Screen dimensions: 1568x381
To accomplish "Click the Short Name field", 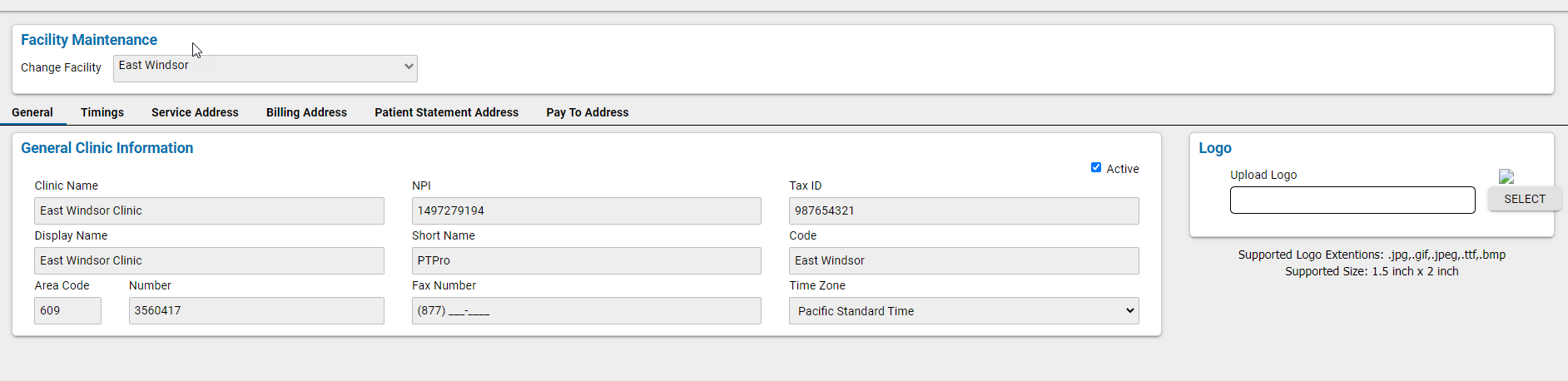I will [x=586, y=261].
